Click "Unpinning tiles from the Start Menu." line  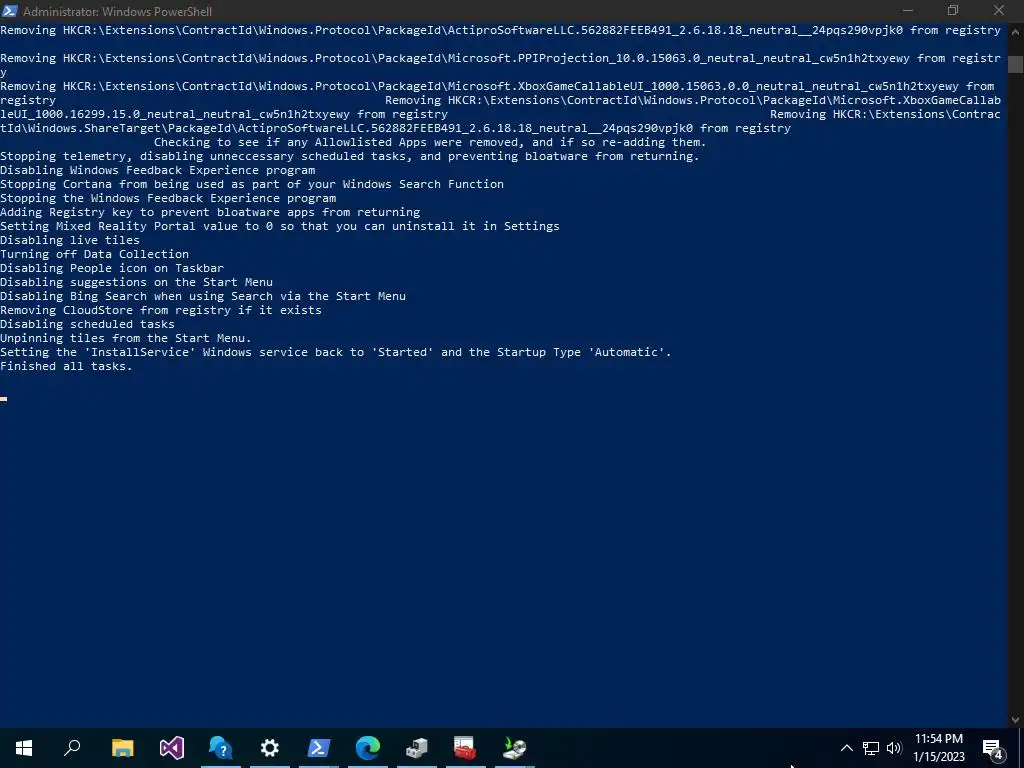tap(125, 338)
